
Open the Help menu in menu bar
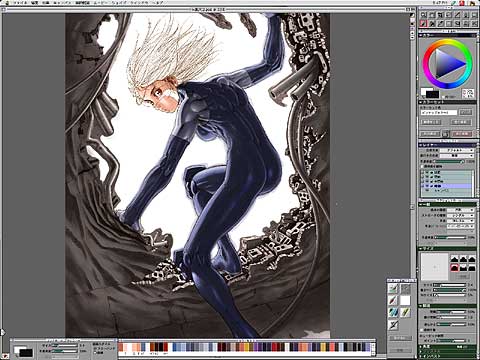(157, 3)
